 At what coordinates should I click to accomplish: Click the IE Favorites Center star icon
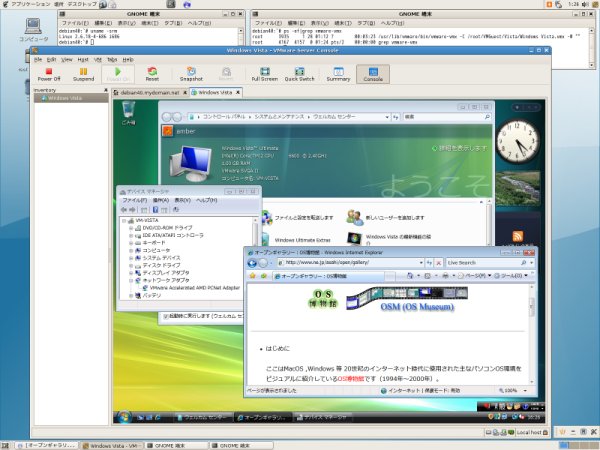click(x=253, y=276)
